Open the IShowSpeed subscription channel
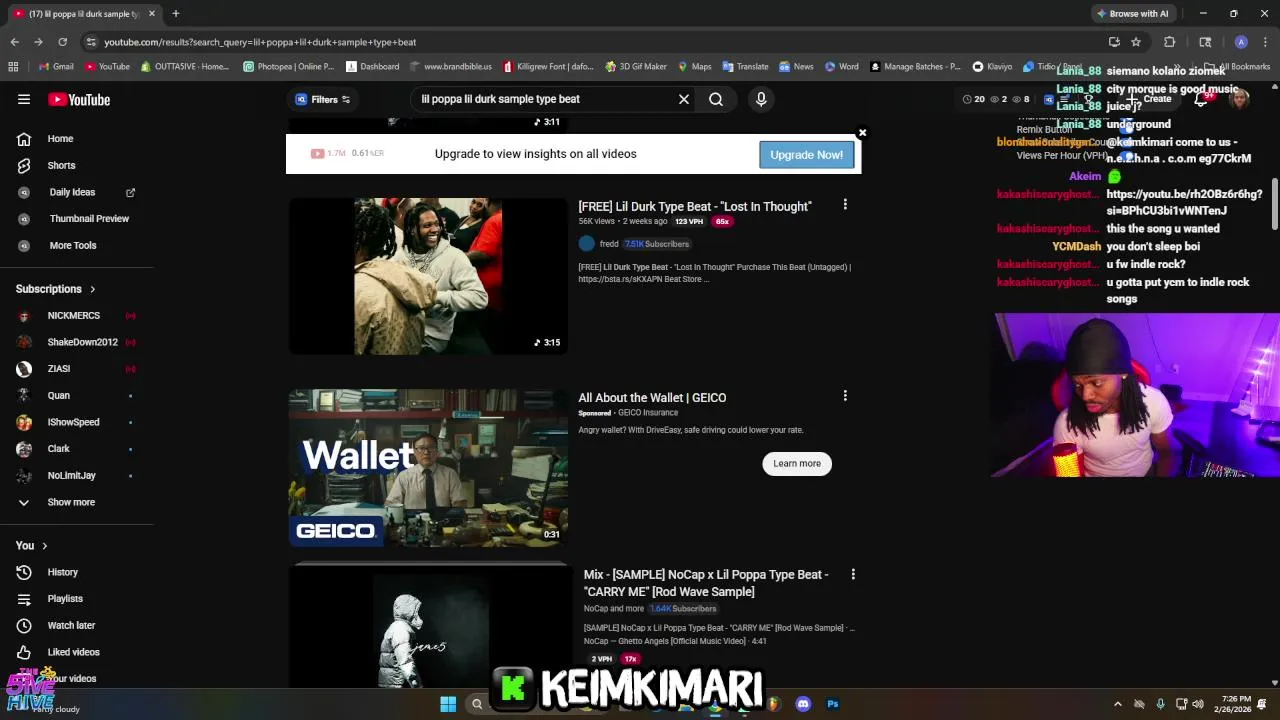The height and width of the screenshot is (720, 1280). 75,422
